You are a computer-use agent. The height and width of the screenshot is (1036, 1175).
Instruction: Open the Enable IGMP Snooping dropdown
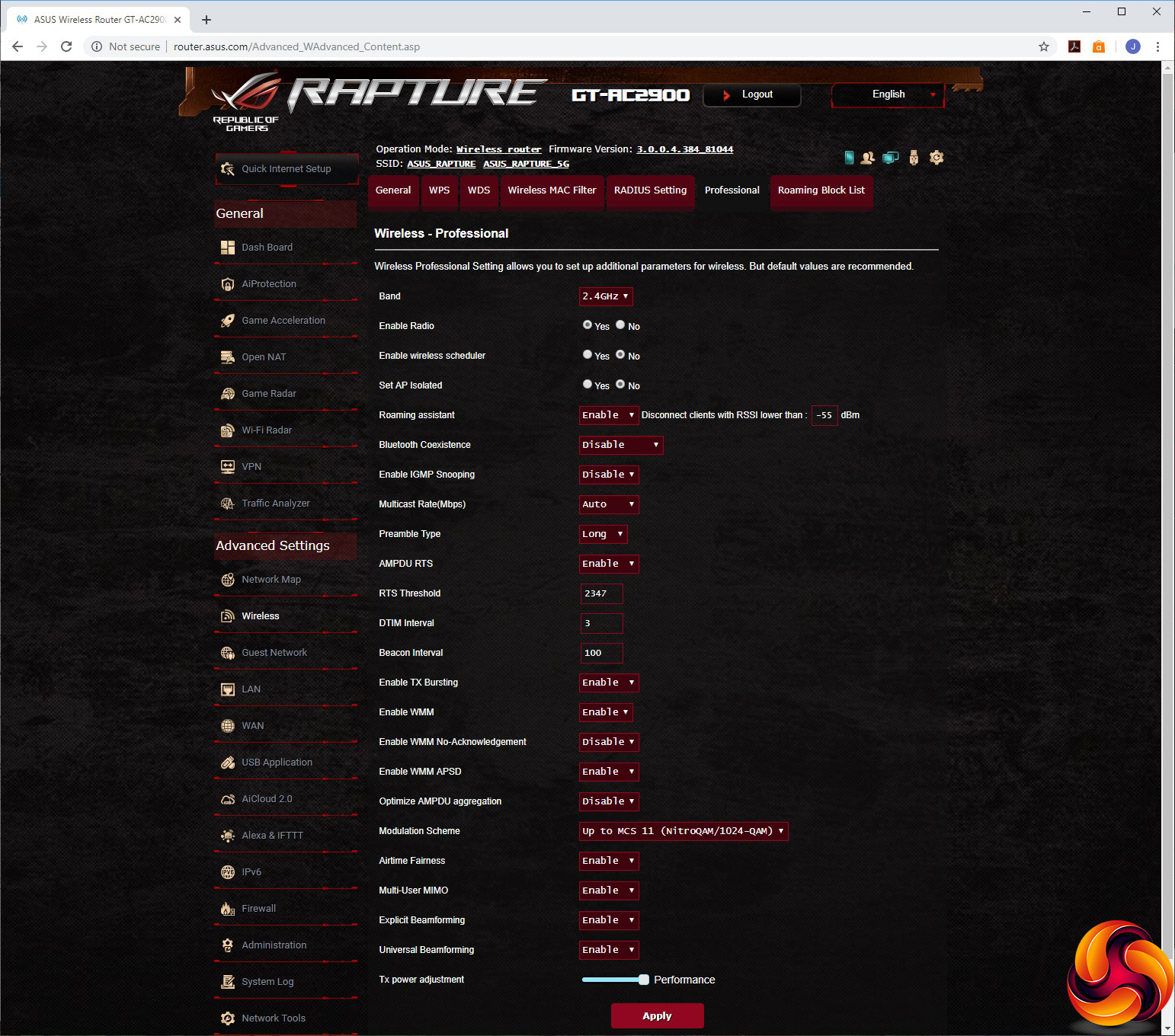pyautogui.click(x=609, y=475)
